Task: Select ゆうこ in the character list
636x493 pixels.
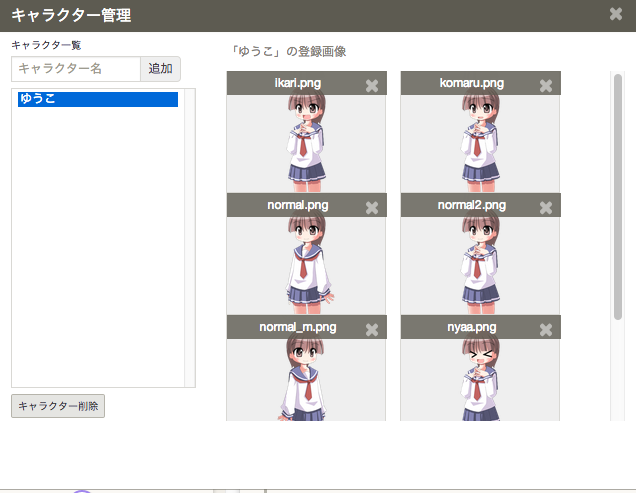Action: [98, 99]
